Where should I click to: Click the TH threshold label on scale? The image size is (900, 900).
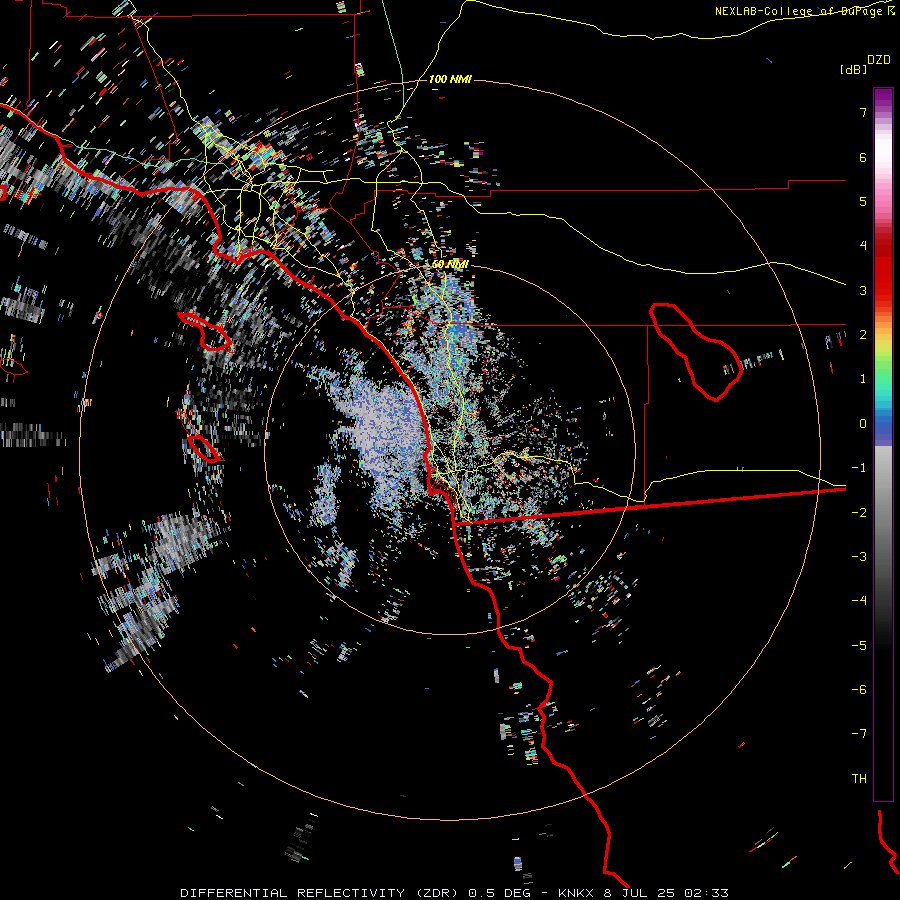pyautogui.click(x=859, y=779)
